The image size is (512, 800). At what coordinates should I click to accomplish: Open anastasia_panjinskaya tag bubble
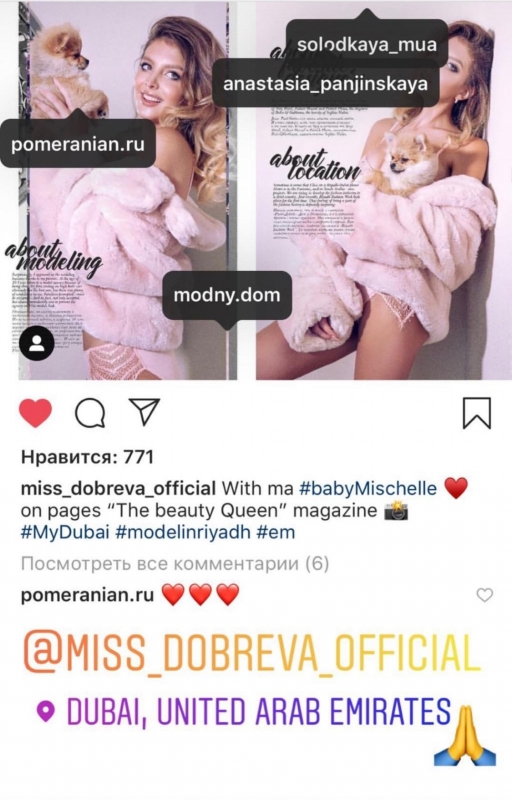click(325, 83)
